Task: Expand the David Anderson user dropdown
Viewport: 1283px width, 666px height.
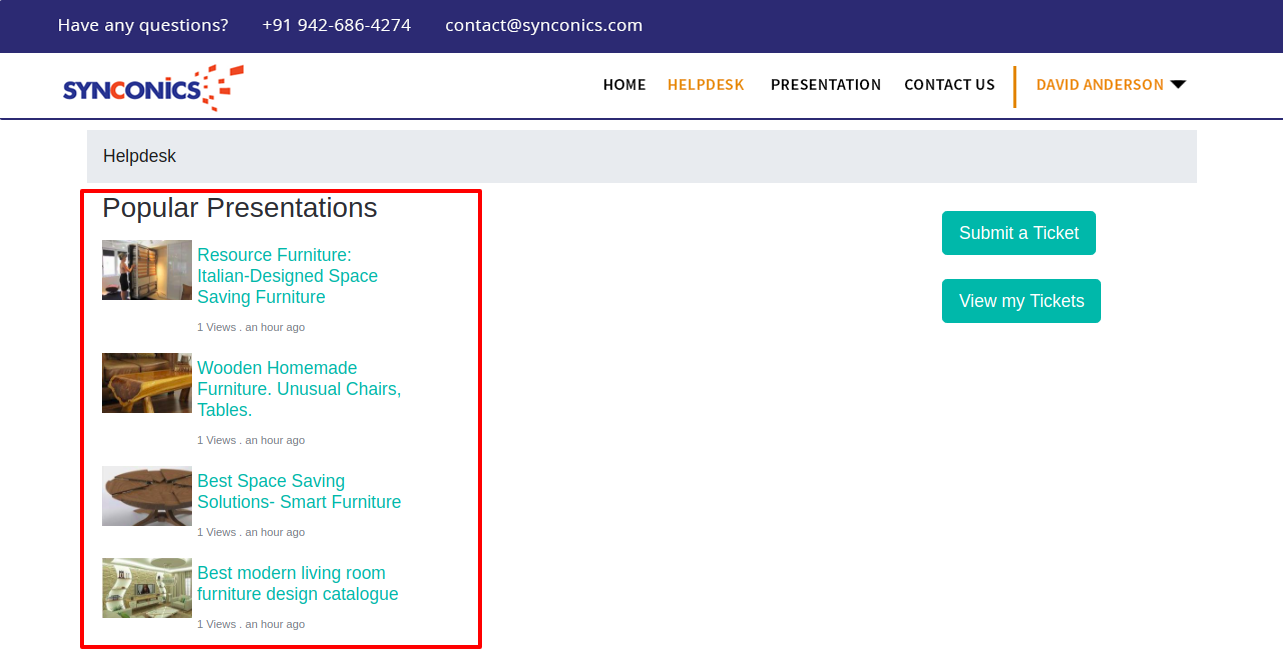Action: point(1110,85)
